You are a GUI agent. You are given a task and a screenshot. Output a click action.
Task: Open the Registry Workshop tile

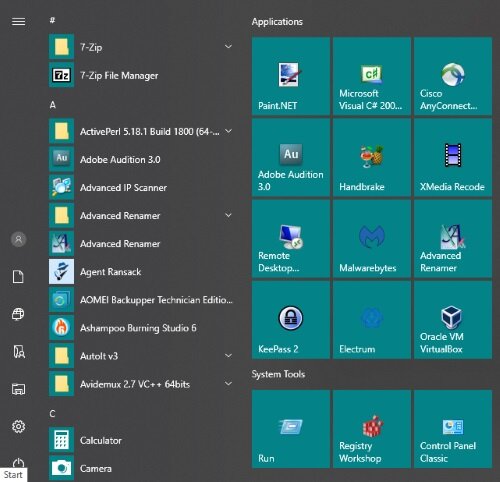tap(372, 429)
